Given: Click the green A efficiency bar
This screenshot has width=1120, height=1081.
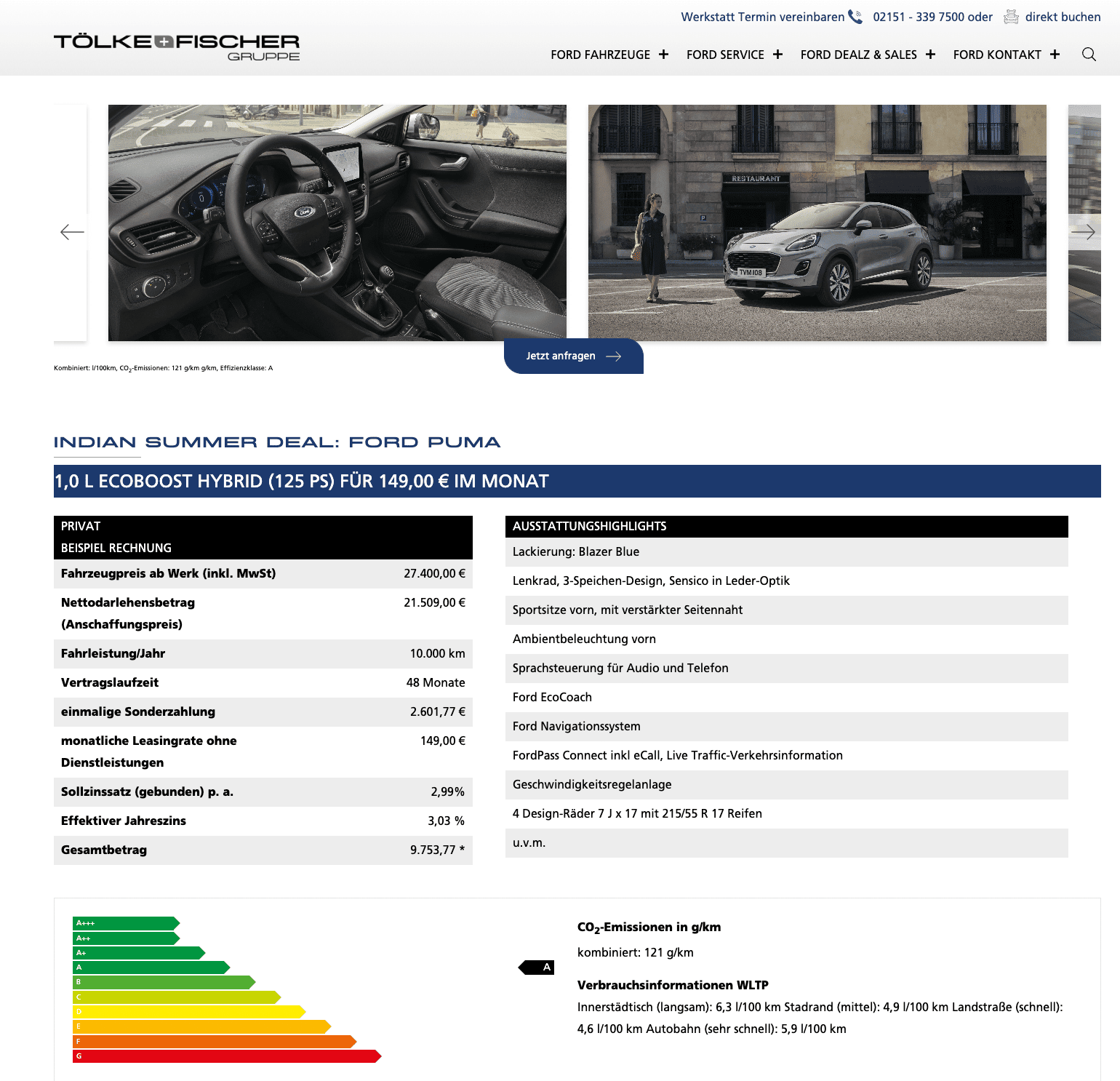Looking at the screenshot, I should (x=151, y=968).
